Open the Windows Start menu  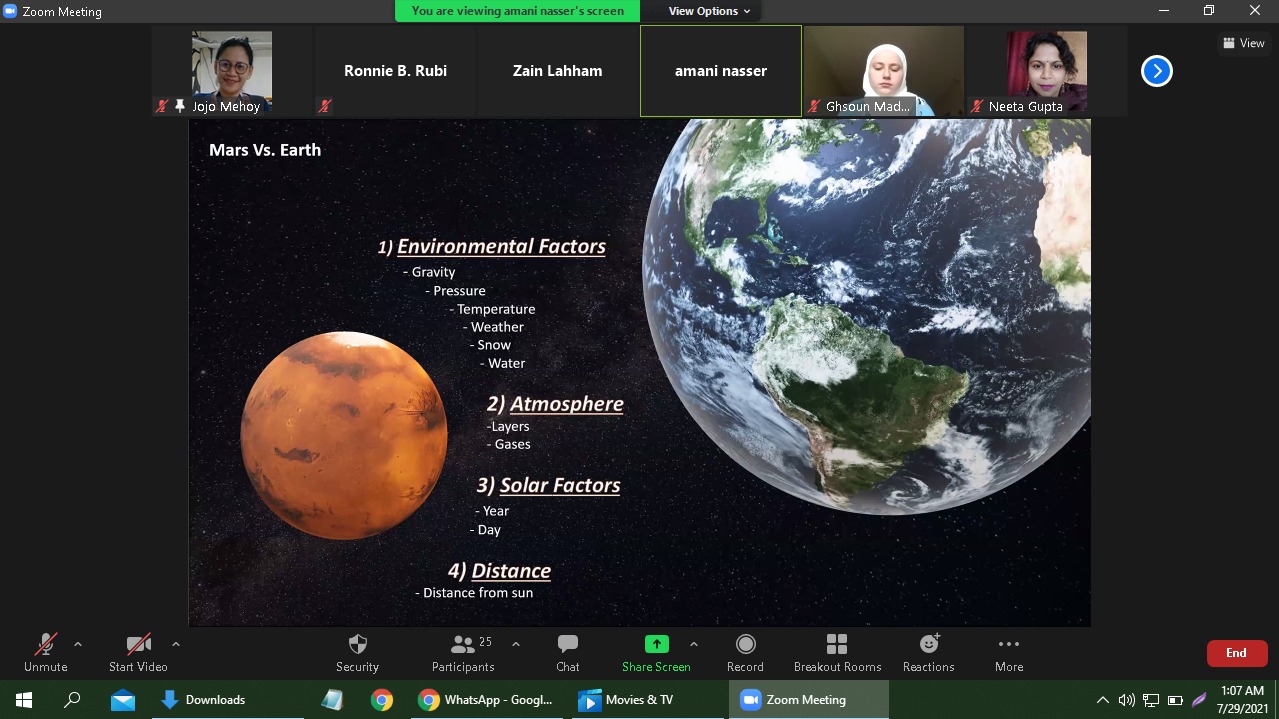tap(24, 700)
